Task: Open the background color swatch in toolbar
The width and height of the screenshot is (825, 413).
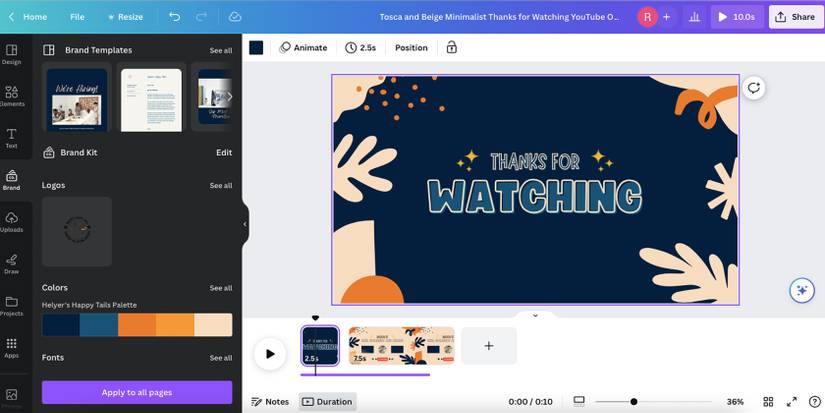Action: [256, 48]
